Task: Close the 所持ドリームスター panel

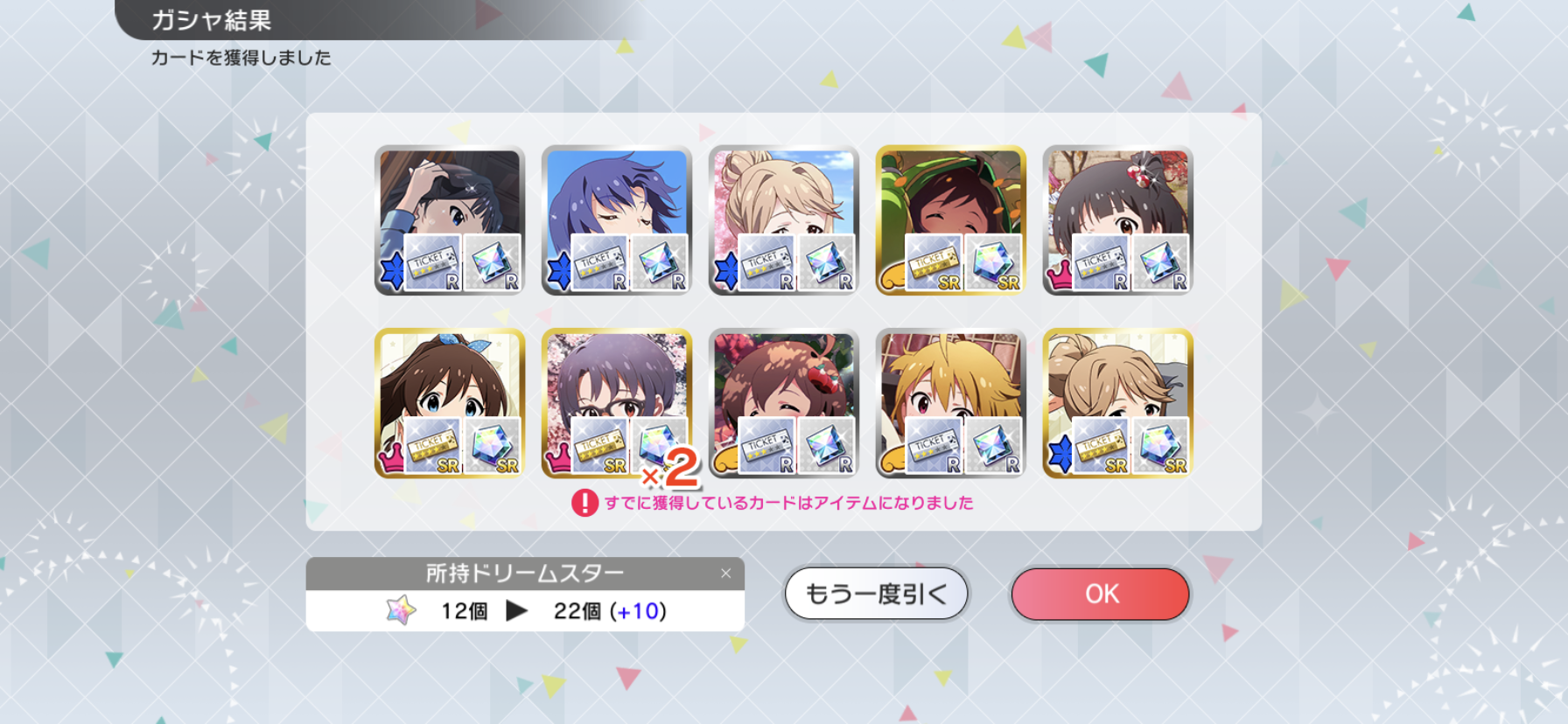Action: click(x=725, y=574)
